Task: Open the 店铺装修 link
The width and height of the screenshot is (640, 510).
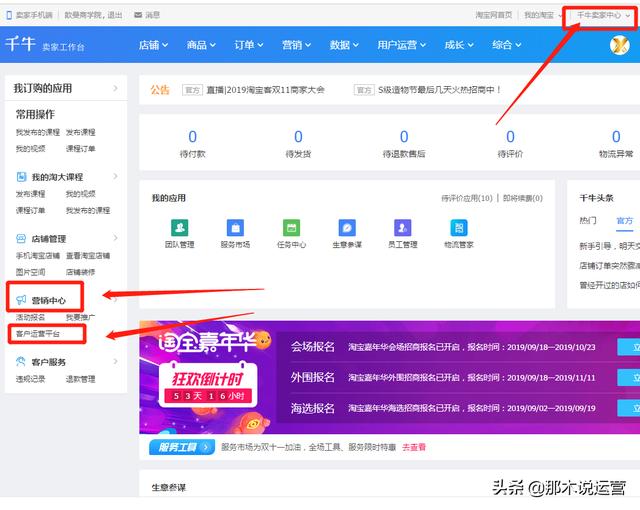Action: [80, 272]
